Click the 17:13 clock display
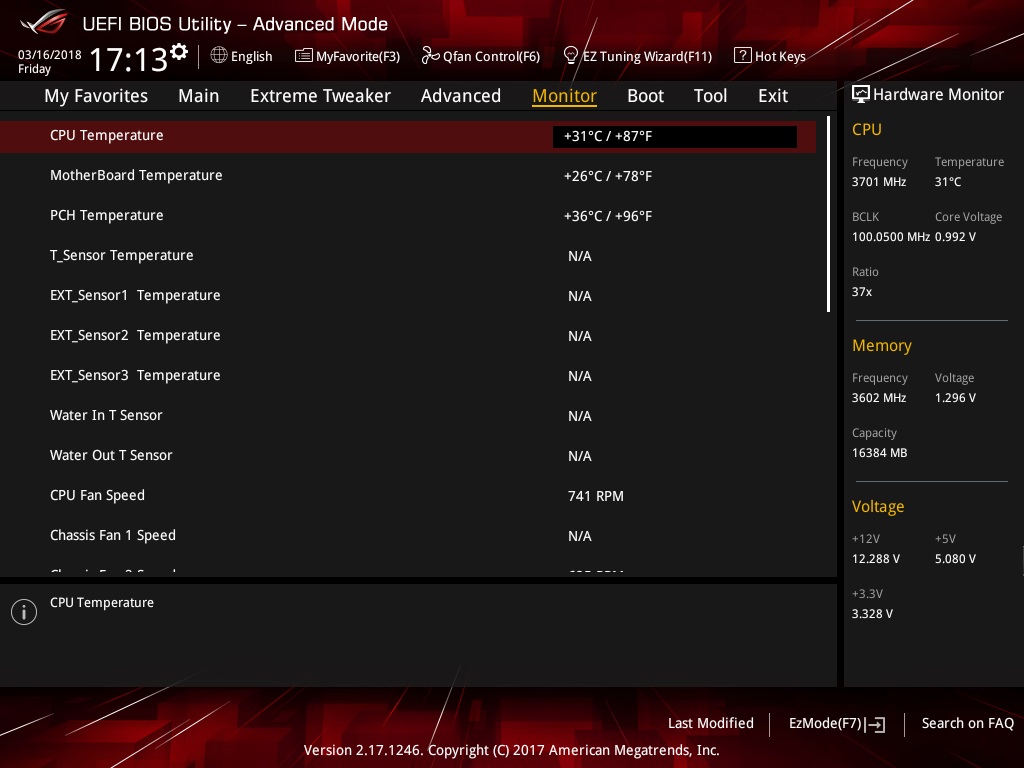The width and height of the screenshot is (1024, 768). (129, 59)
